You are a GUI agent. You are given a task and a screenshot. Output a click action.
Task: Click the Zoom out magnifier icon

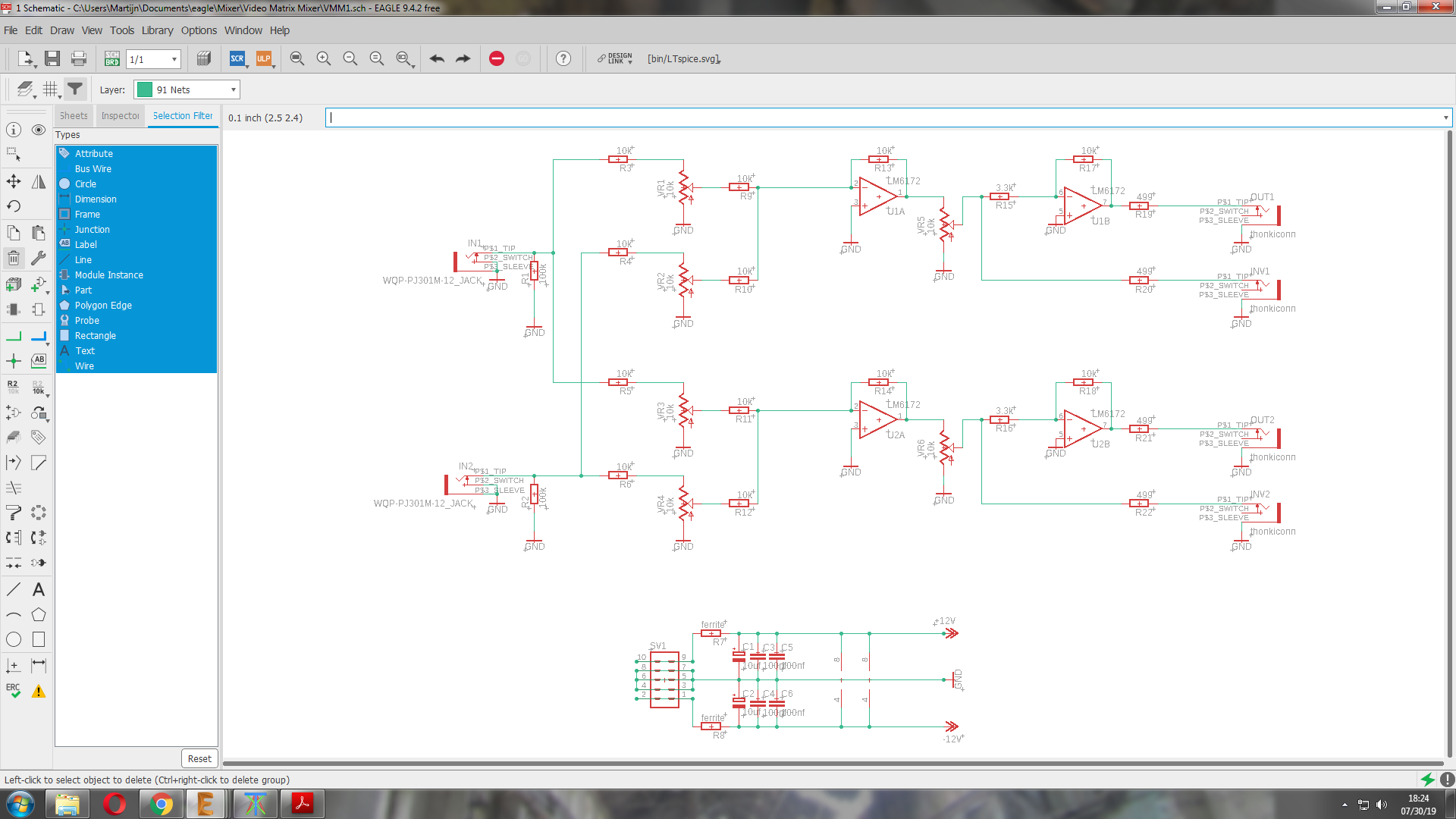(350, 58)
